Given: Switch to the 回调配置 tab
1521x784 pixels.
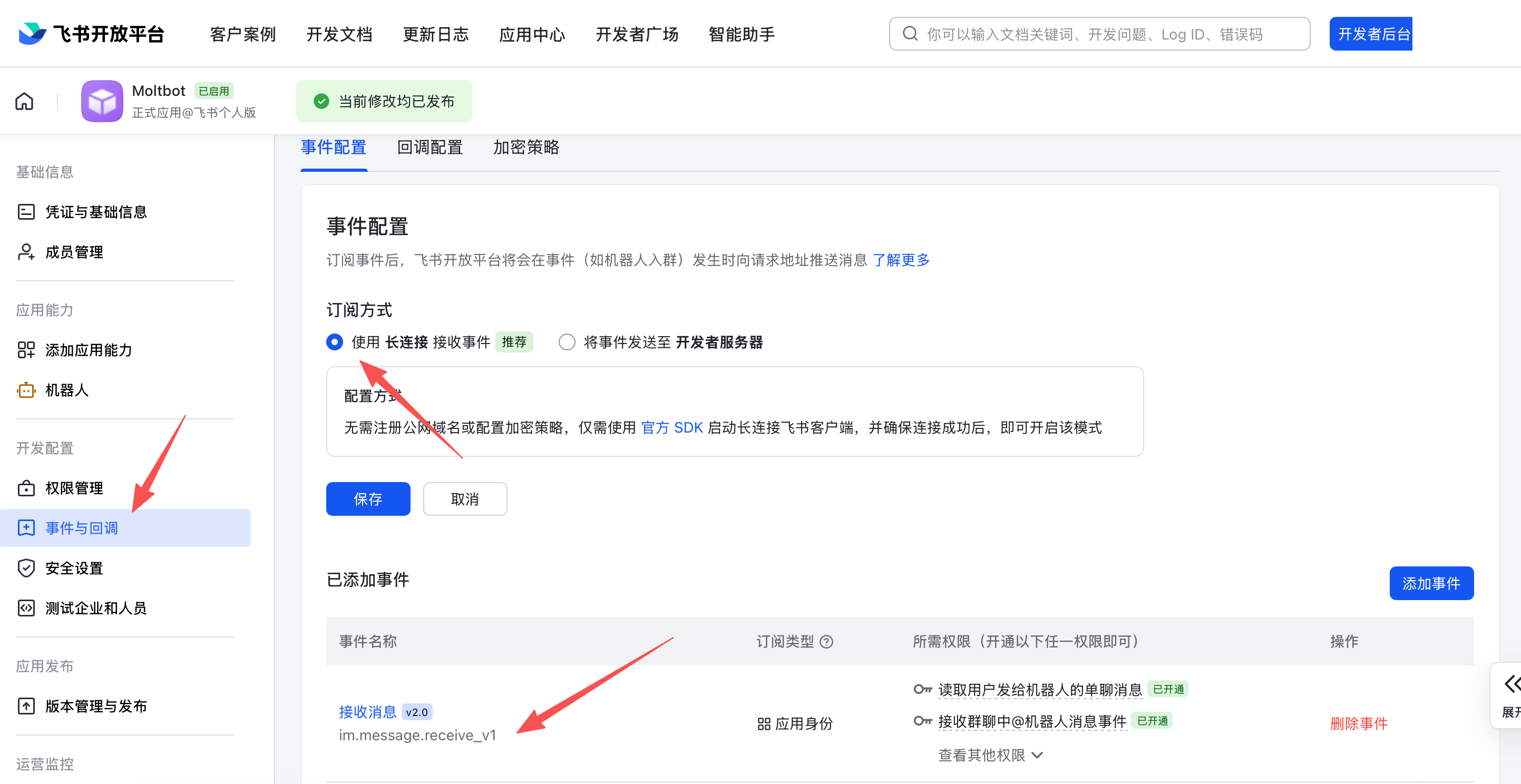Looking at the screenshot, I should click(x=430, y=148).
